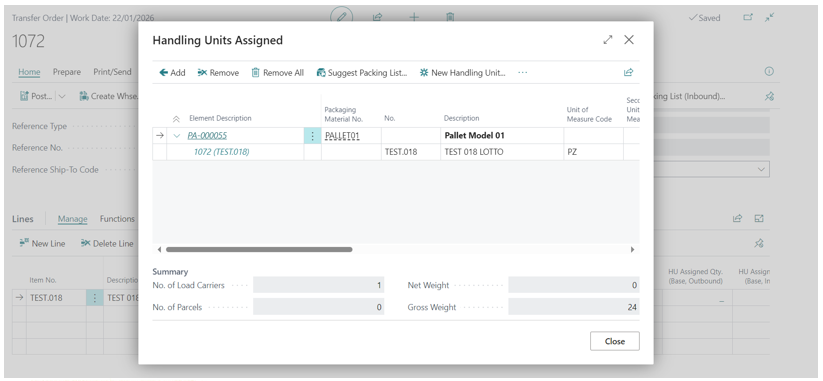
Task: Click the Item No. column header
Action: click(43, 280)
